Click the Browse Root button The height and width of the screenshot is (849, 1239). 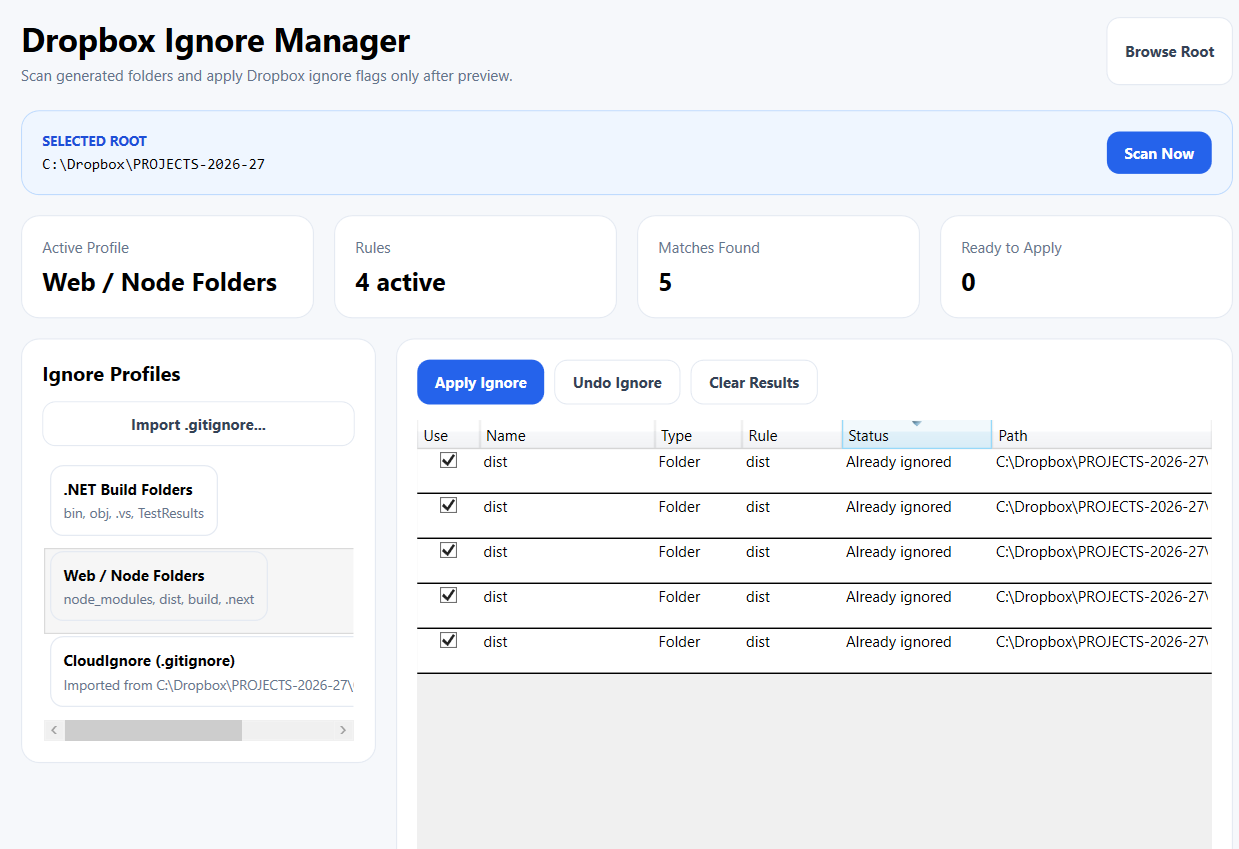click(x=1169, y=51)
